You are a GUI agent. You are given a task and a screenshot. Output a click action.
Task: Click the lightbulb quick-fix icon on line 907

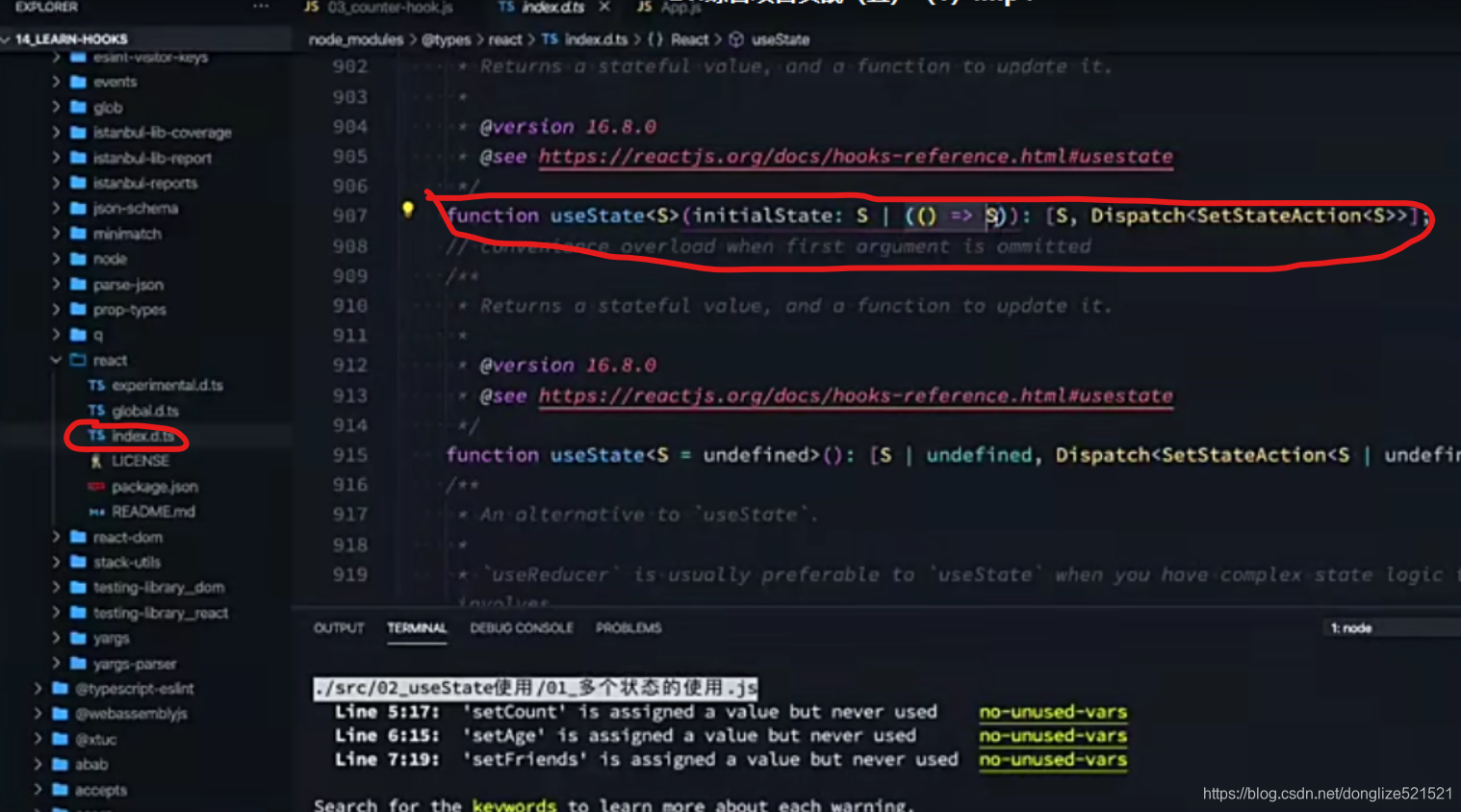point(408,210)
